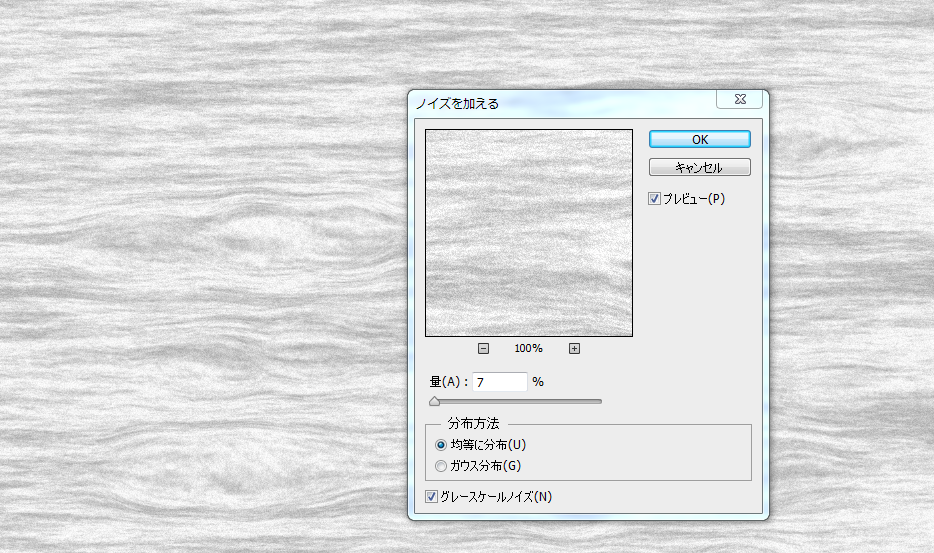Image resolution: width=934 pixels, height=553 pixels.
Task: Toggle the グレースケールノイズ(N) checkbox
Action: tap(432, 496)
